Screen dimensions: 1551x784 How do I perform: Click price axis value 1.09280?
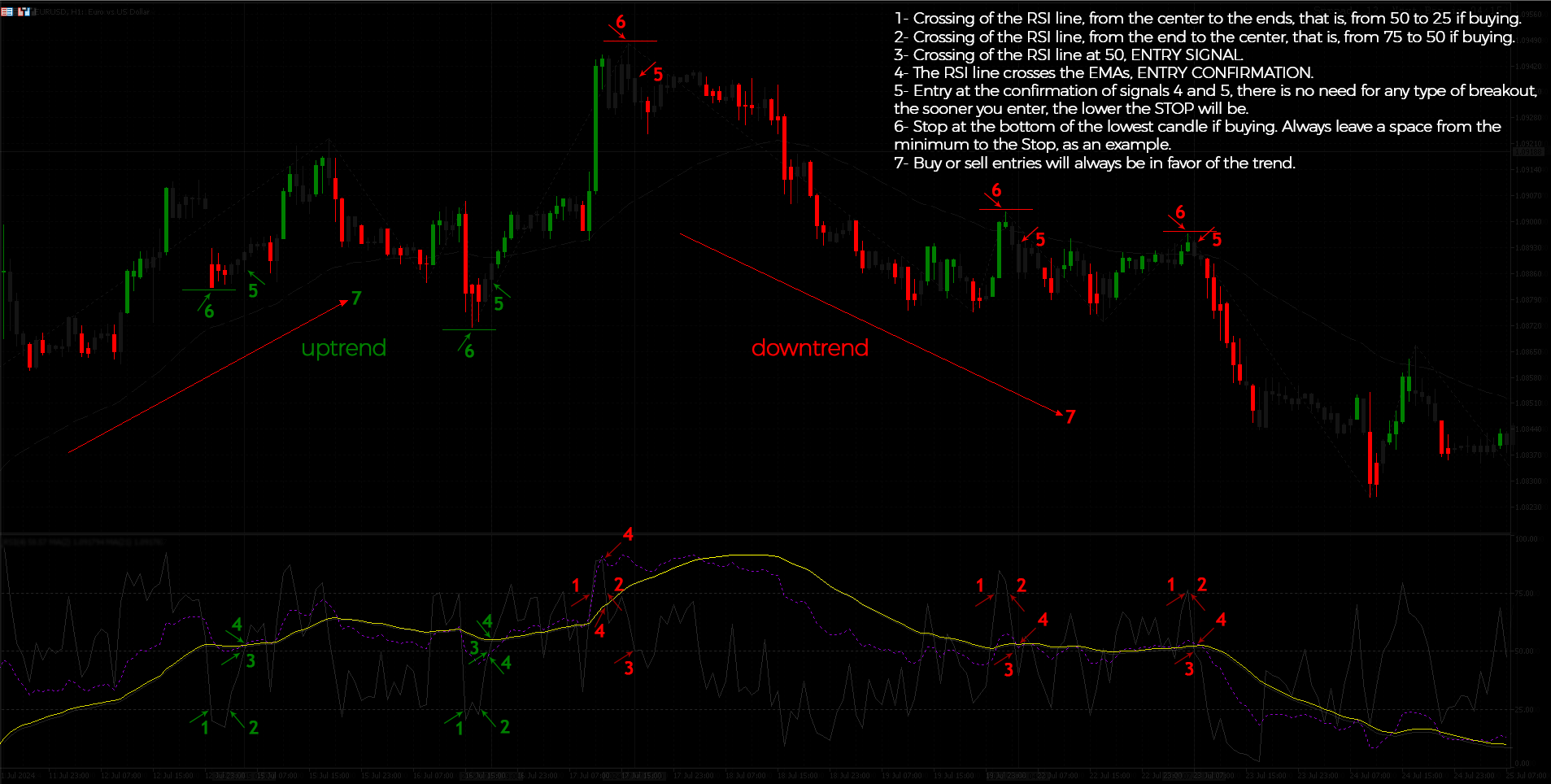pyautogui.click(x=1529, y=118)
